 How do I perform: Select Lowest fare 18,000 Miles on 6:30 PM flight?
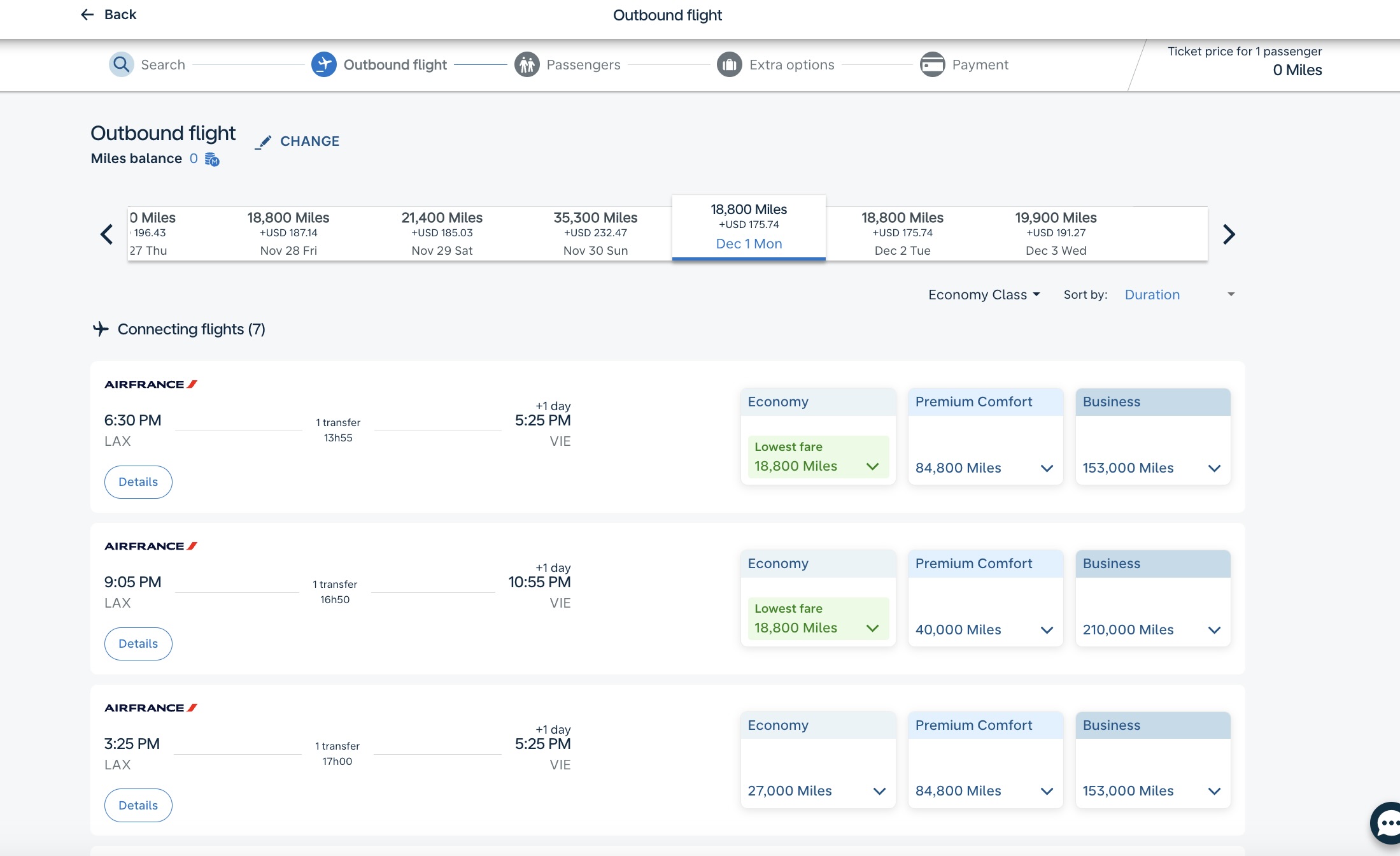[817, 457]
